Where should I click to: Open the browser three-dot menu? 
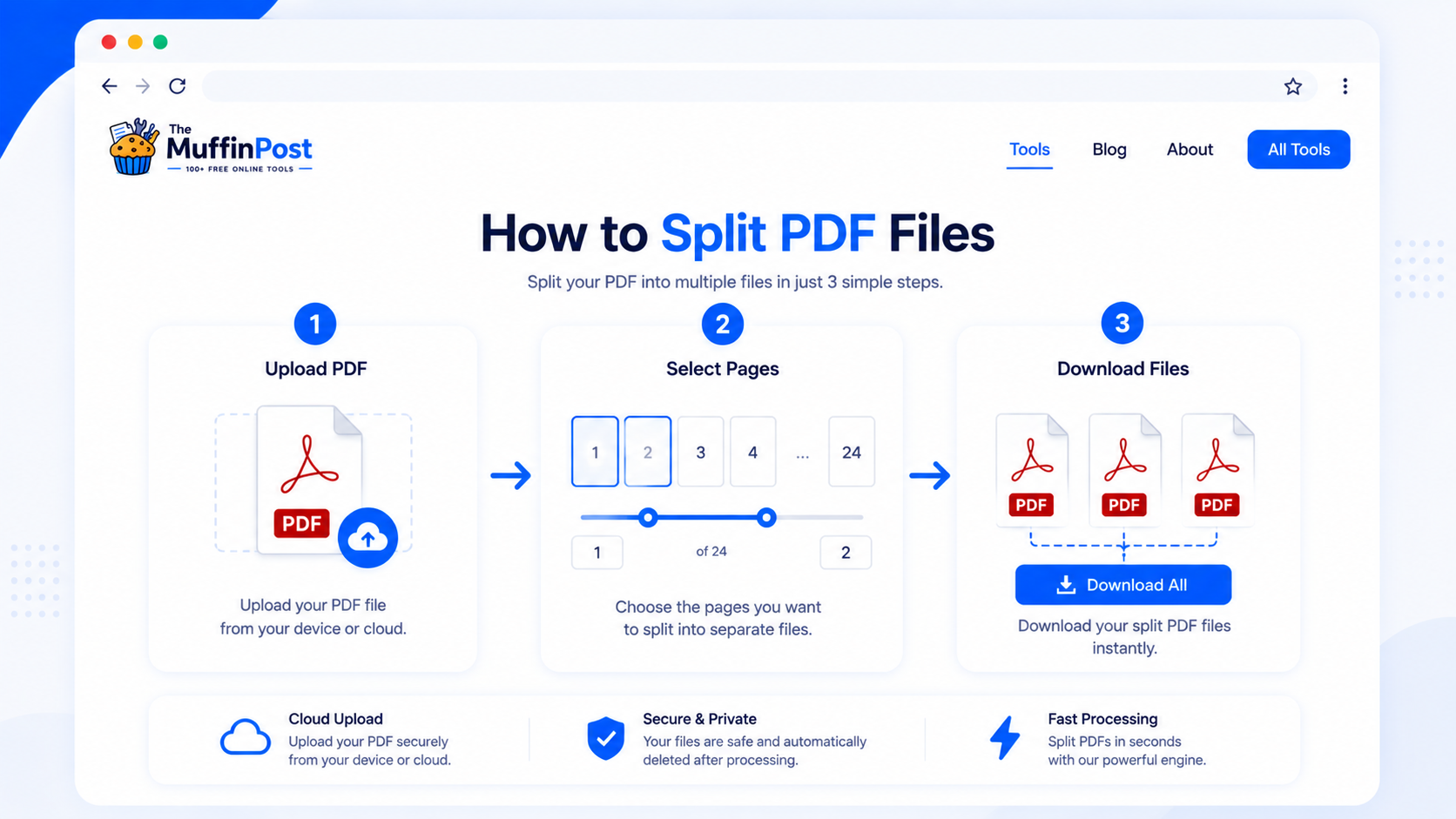pos(1345,86)
